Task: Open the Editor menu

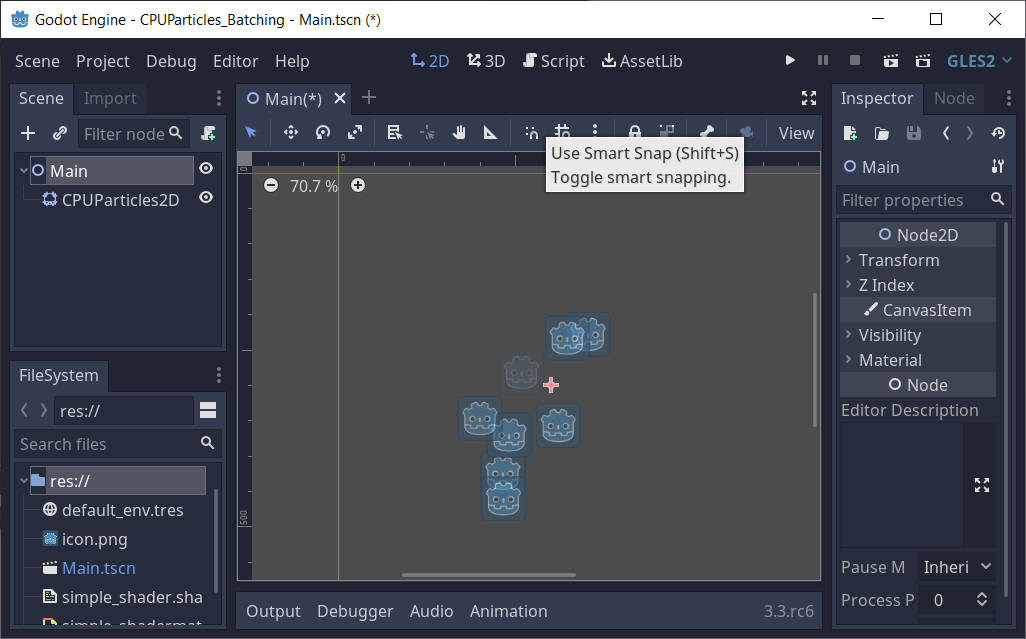Action: tap(236, 61)
